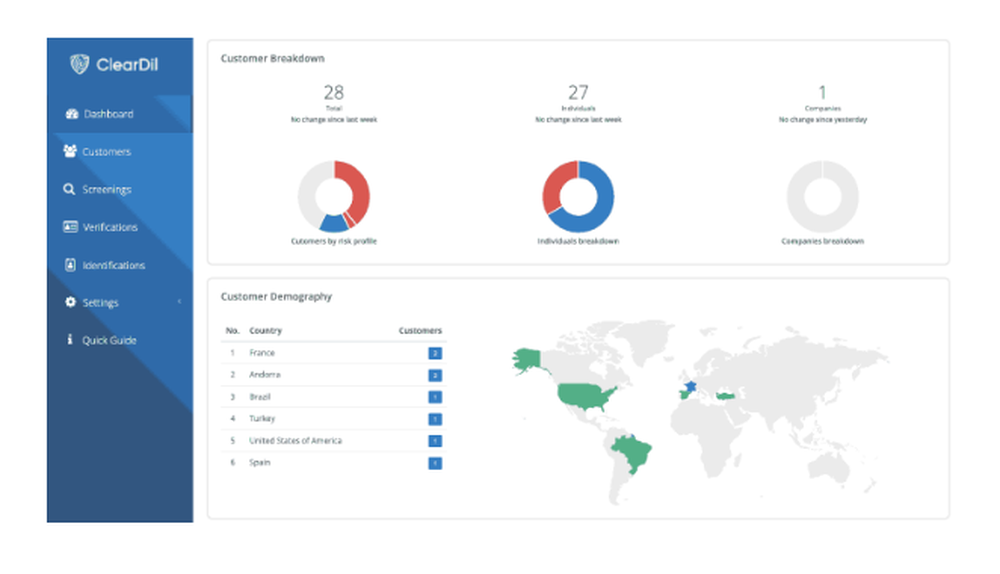Click the Customer Demography heading
The height and width of the screenshot is (574, 1000).
[276, 297]
